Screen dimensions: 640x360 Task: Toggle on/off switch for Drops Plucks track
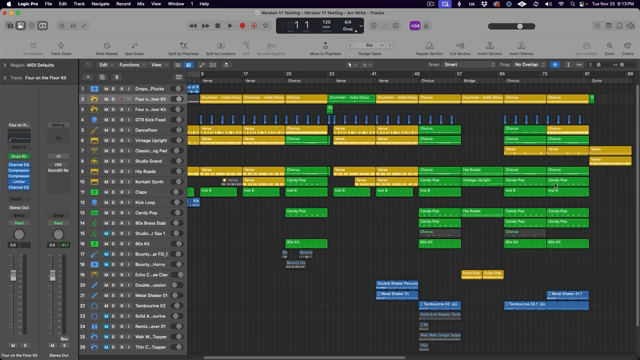pyautogui.click(x=176, y=89)
